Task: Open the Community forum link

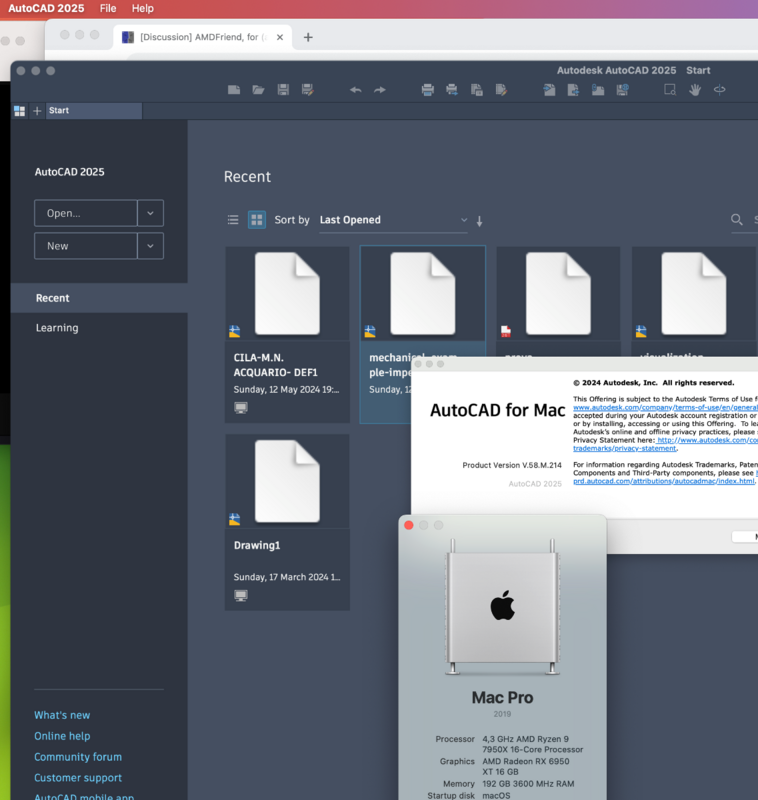Action: [x=78, y=757]
